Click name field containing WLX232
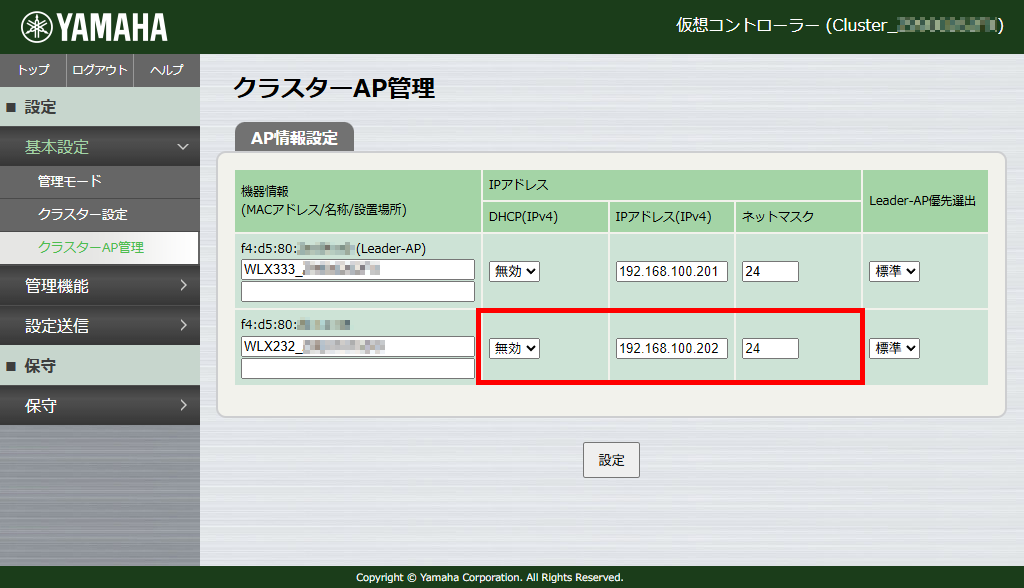Image resolution: width=1024 pixels, height=588 pixels. tap(358, 346)
